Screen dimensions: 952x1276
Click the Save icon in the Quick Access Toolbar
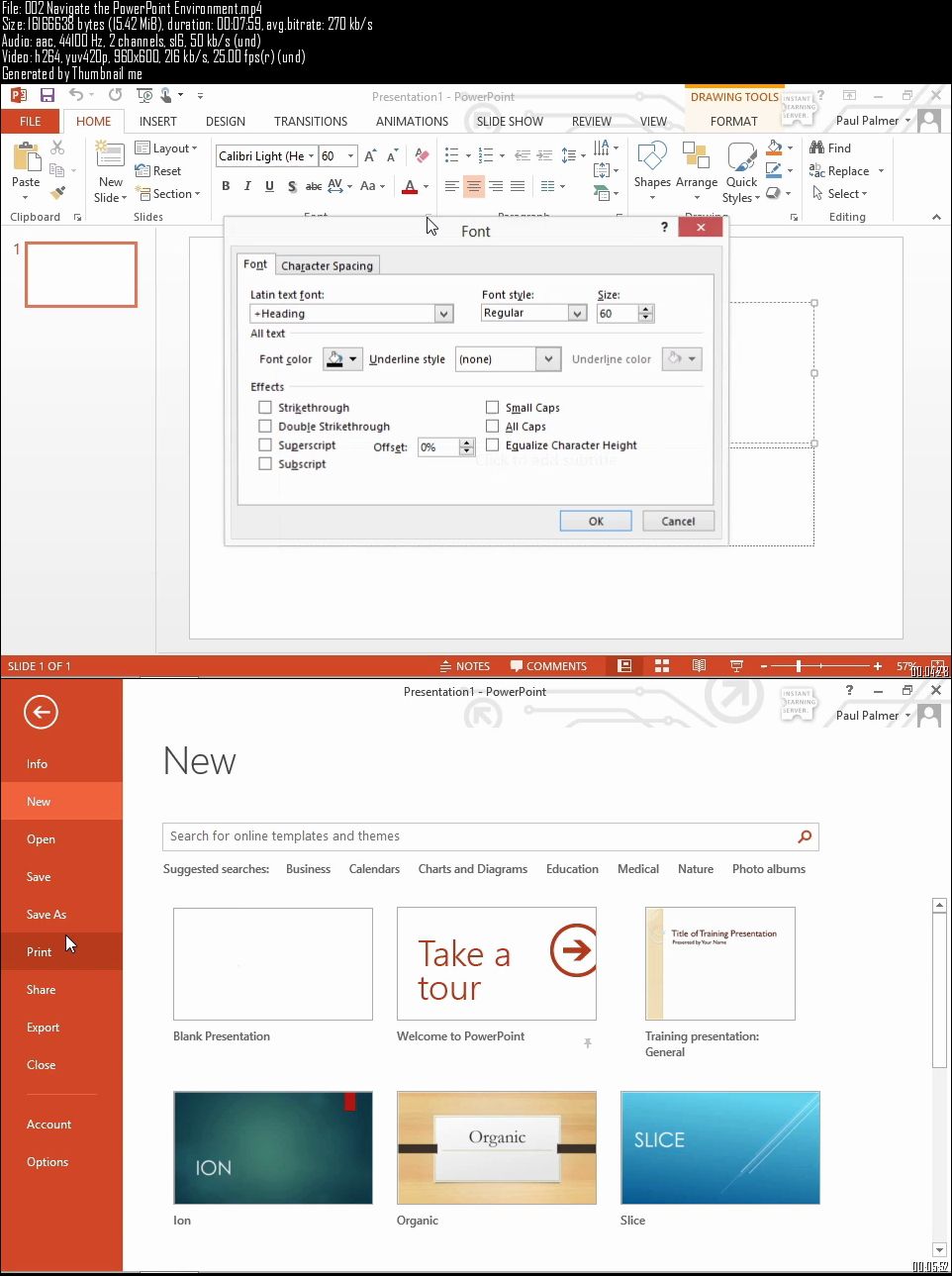47,96
